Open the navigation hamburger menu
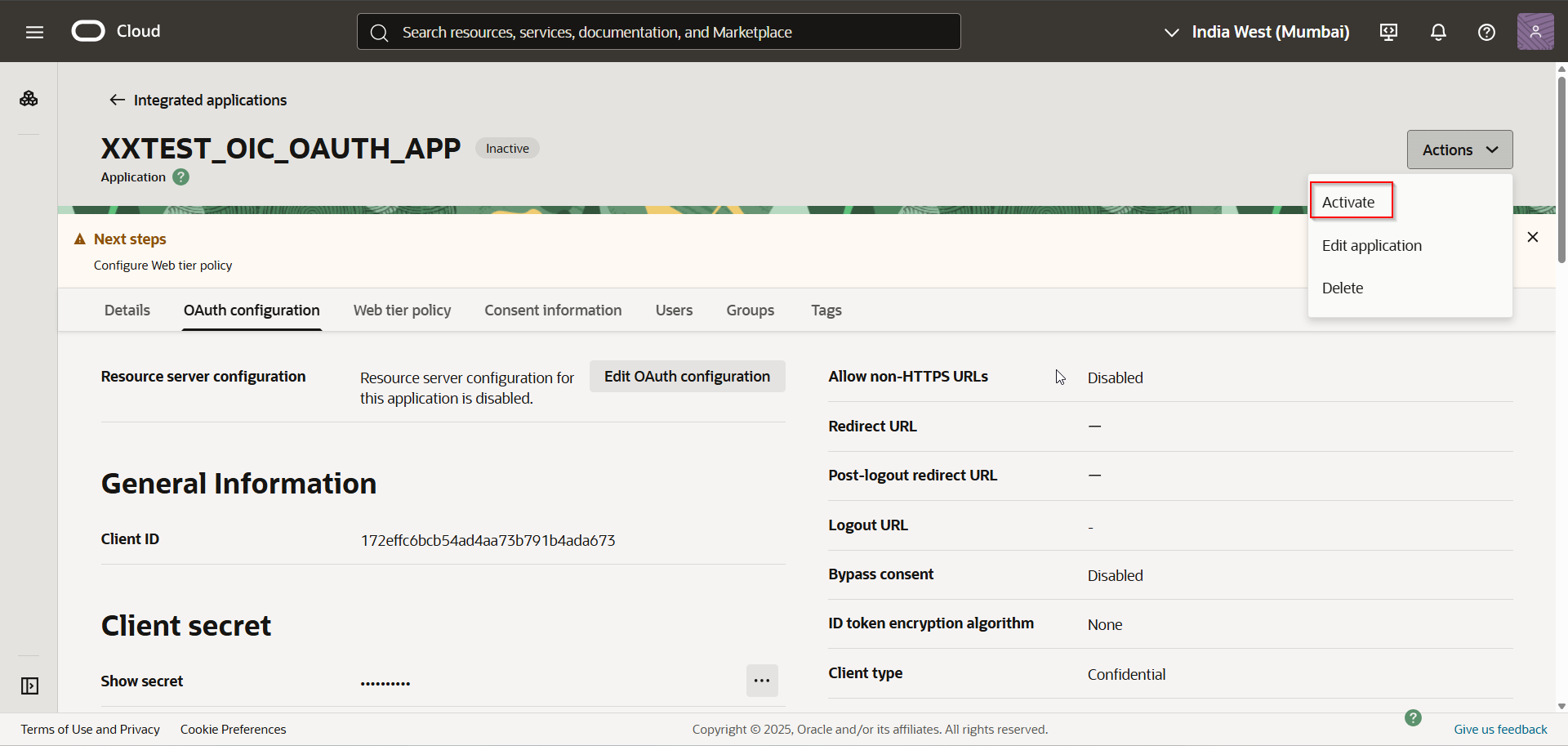 click(x=34, y=32)
